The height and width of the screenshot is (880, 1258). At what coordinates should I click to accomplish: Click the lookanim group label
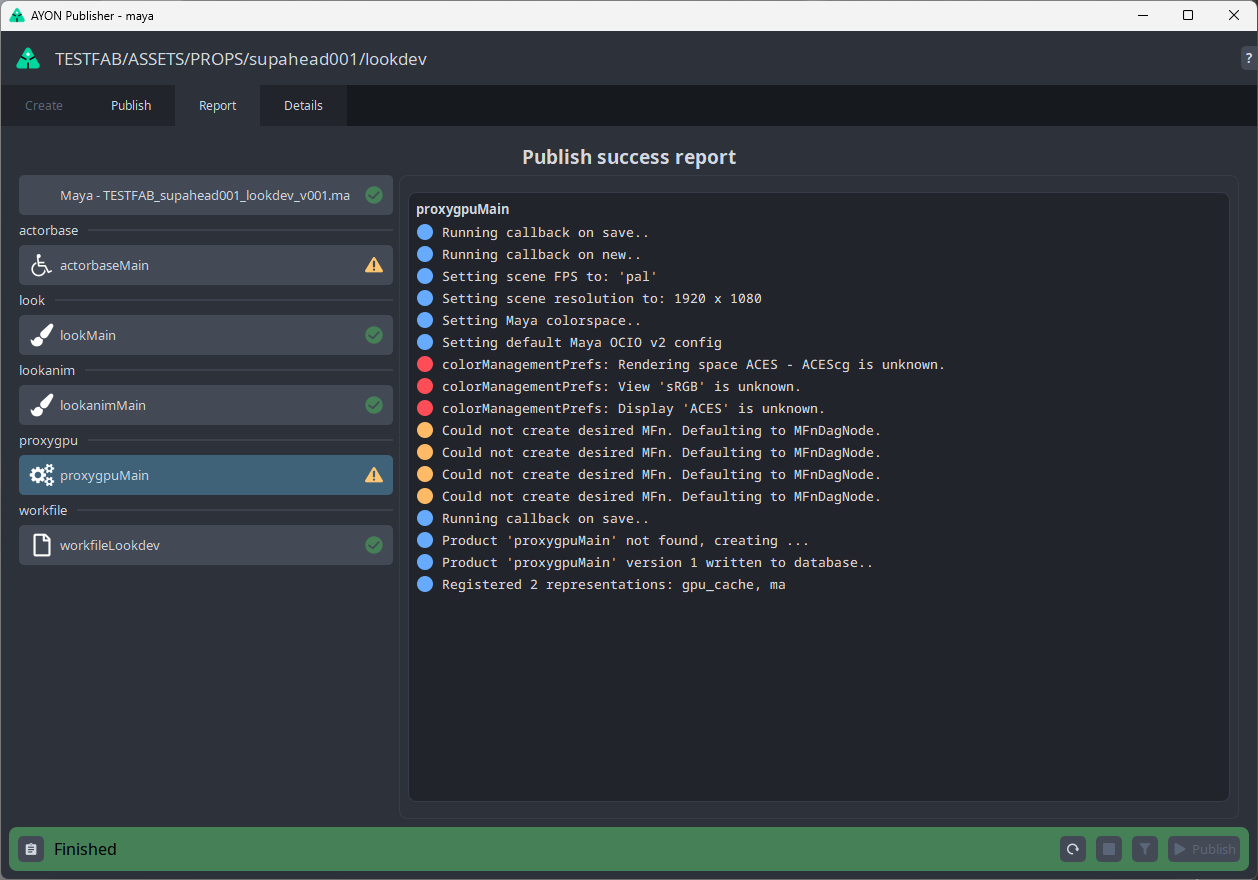click(47, 370)
